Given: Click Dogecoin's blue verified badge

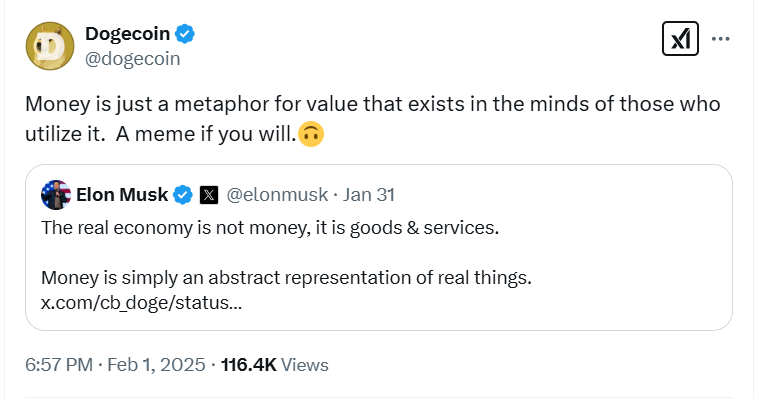Looking at the screenshot, I should (x=185, y=34).
